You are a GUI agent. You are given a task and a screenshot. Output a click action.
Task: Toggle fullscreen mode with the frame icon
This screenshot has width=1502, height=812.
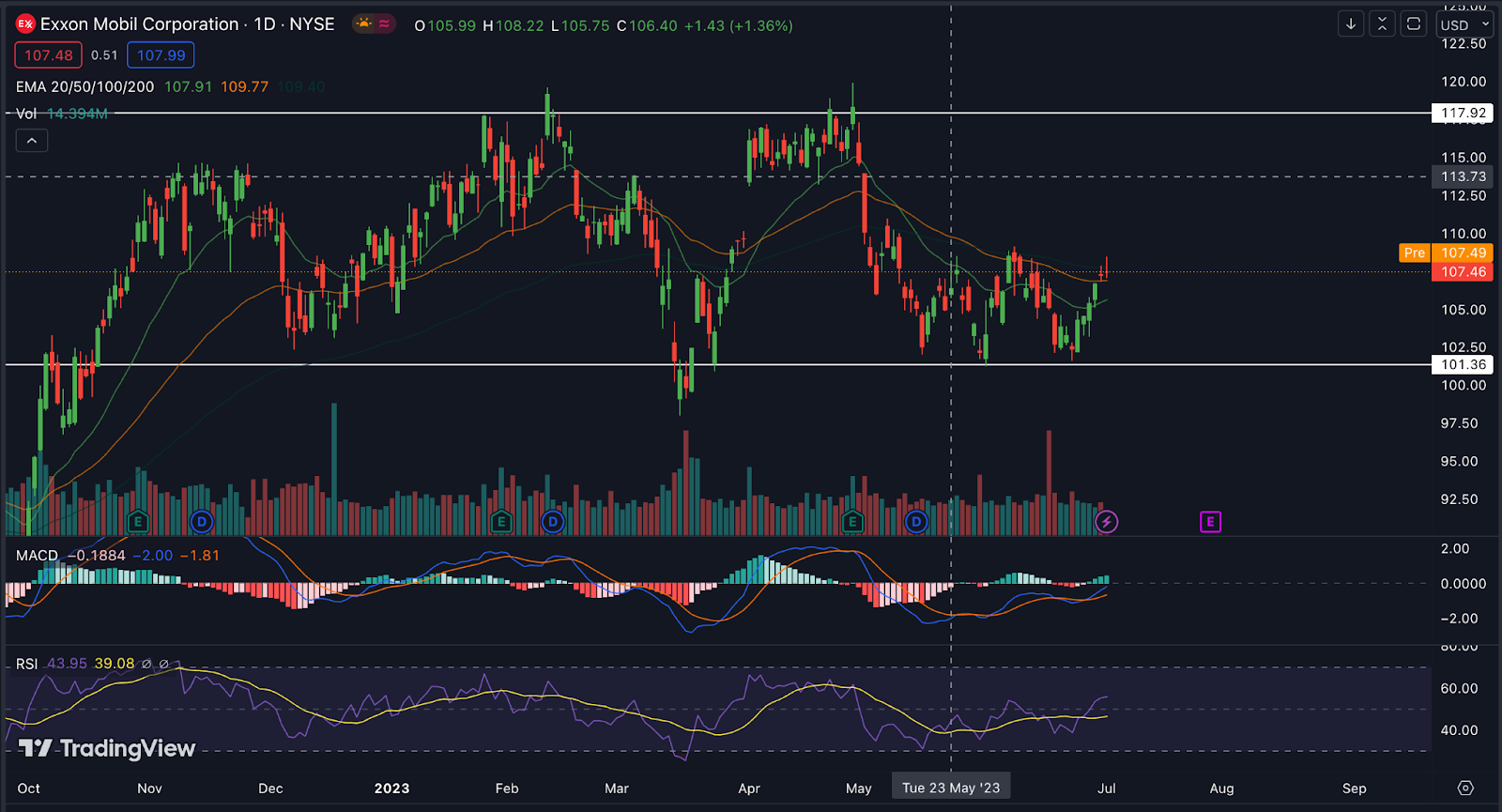click(x=1413, y=24)
